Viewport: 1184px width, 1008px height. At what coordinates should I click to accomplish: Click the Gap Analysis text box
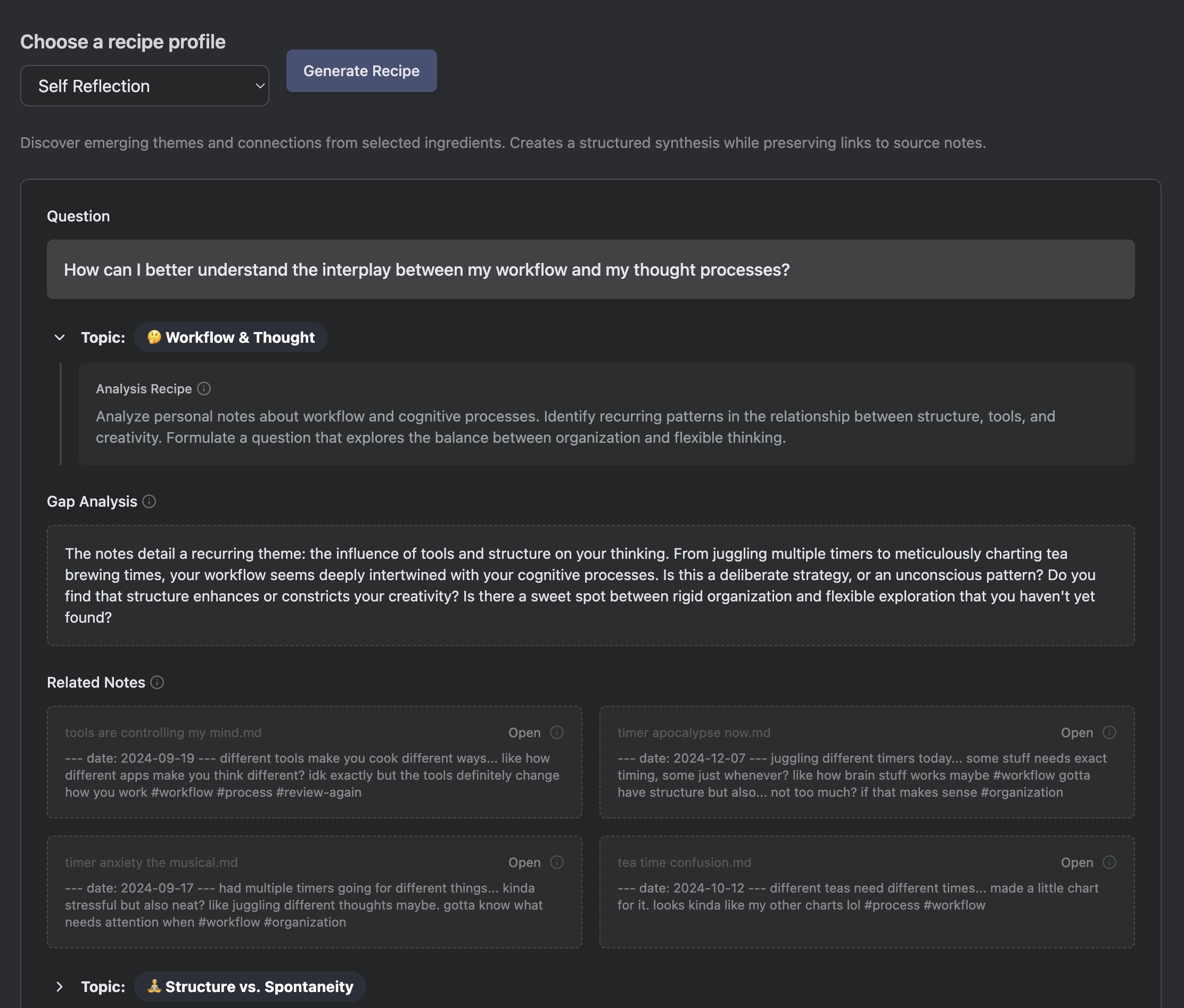590,585
